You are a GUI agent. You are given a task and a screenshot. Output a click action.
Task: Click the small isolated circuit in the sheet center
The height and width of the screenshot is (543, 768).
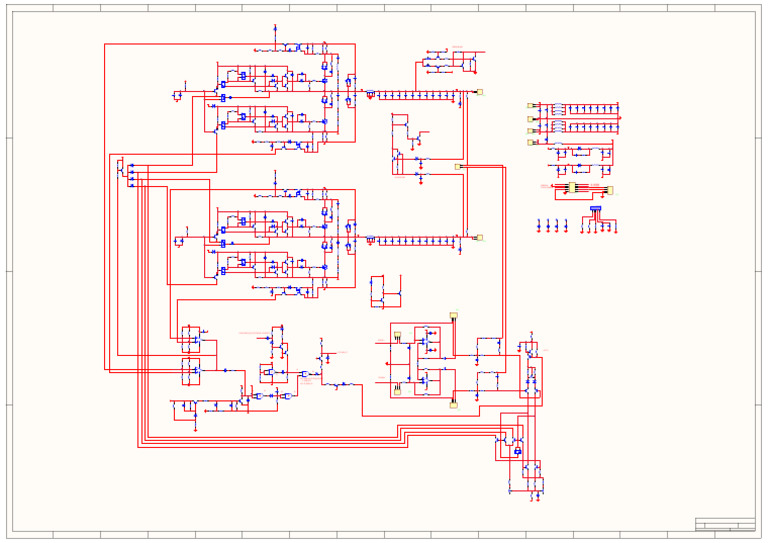point(386,292)
